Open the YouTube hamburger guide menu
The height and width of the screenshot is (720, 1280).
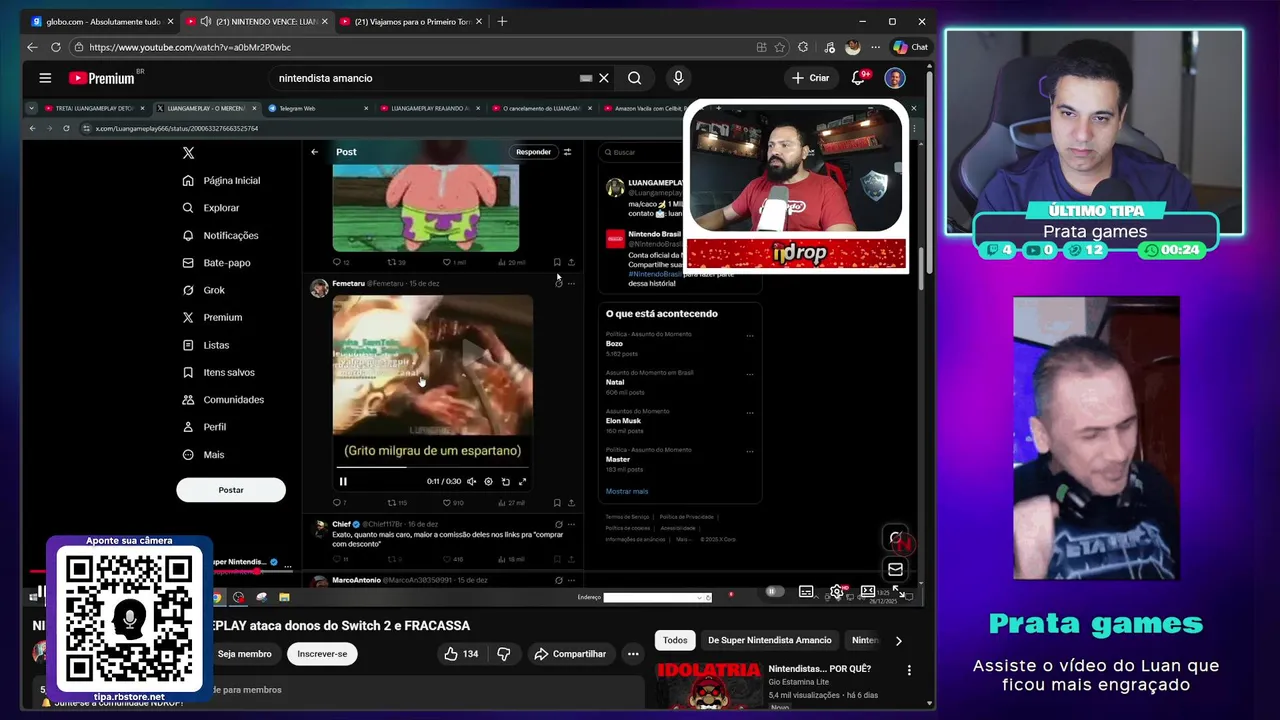click(x=45, y=78)
